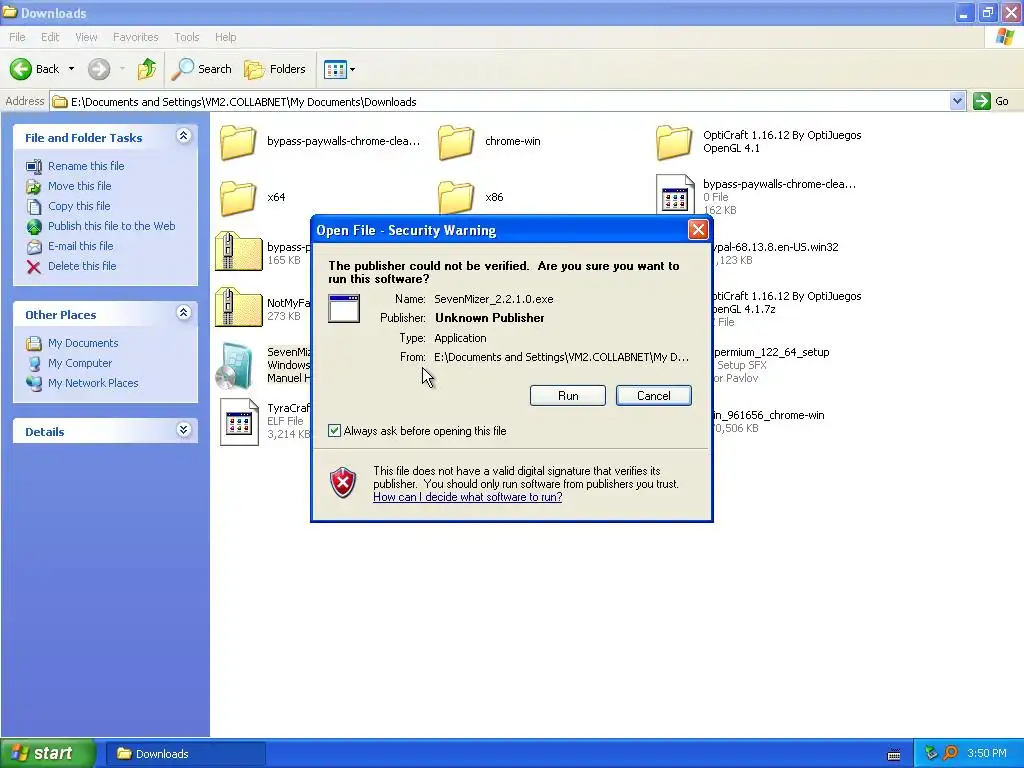Select the bypass-paywalls-chrome-clean folder icon
1024x768 pixels.
pos(238,142)
